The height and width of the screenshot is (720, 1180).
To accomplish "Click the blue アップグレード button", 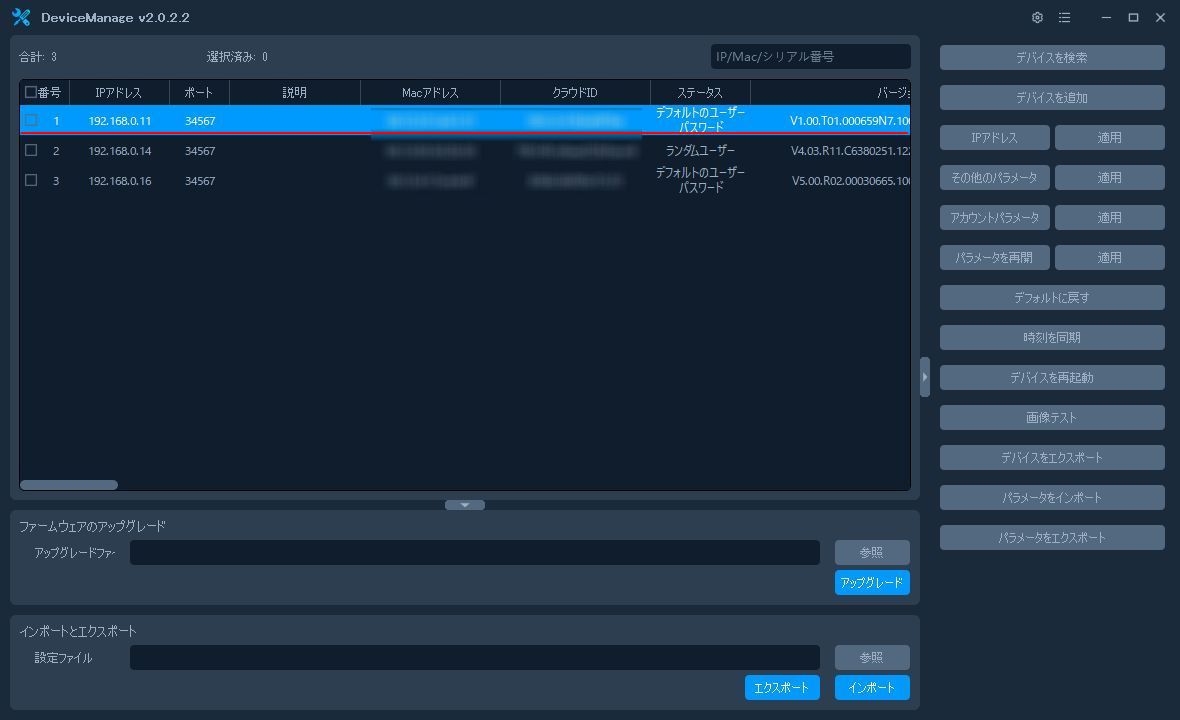I will tap(871, 583).
